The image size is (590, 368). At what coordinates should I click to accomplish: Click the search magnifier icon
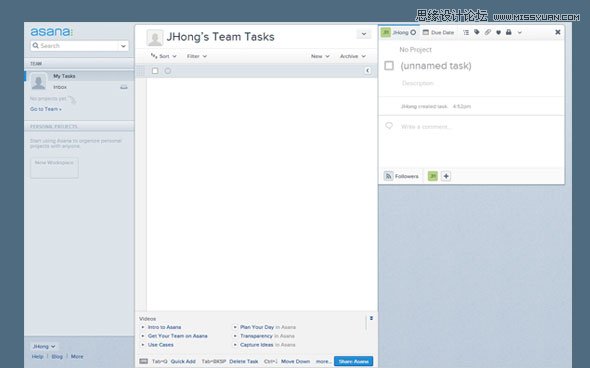pos(36,46)
